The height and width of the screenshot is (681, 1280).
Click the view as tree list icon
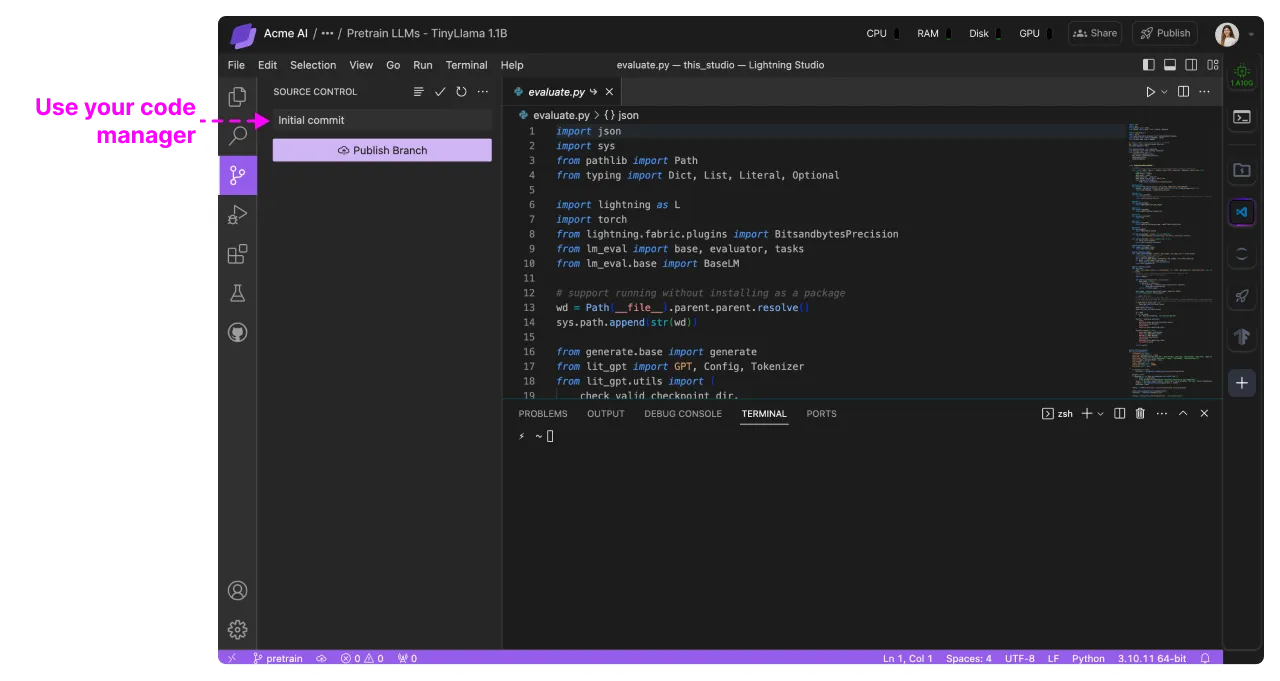419,92
